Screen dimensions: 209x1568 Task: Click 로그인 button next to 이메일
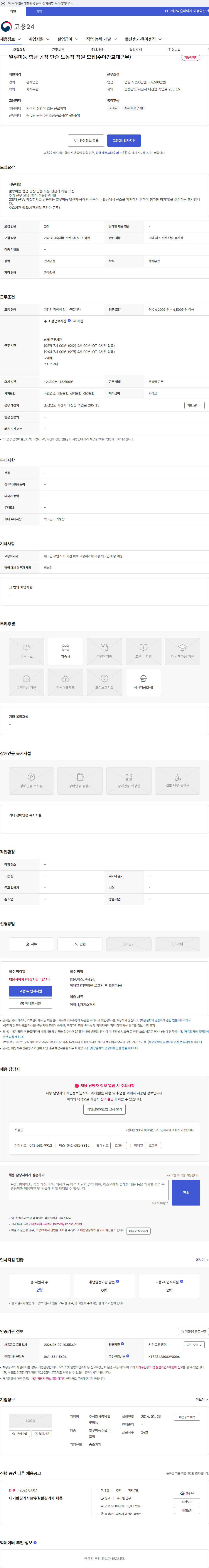(x=153, y=1146)
